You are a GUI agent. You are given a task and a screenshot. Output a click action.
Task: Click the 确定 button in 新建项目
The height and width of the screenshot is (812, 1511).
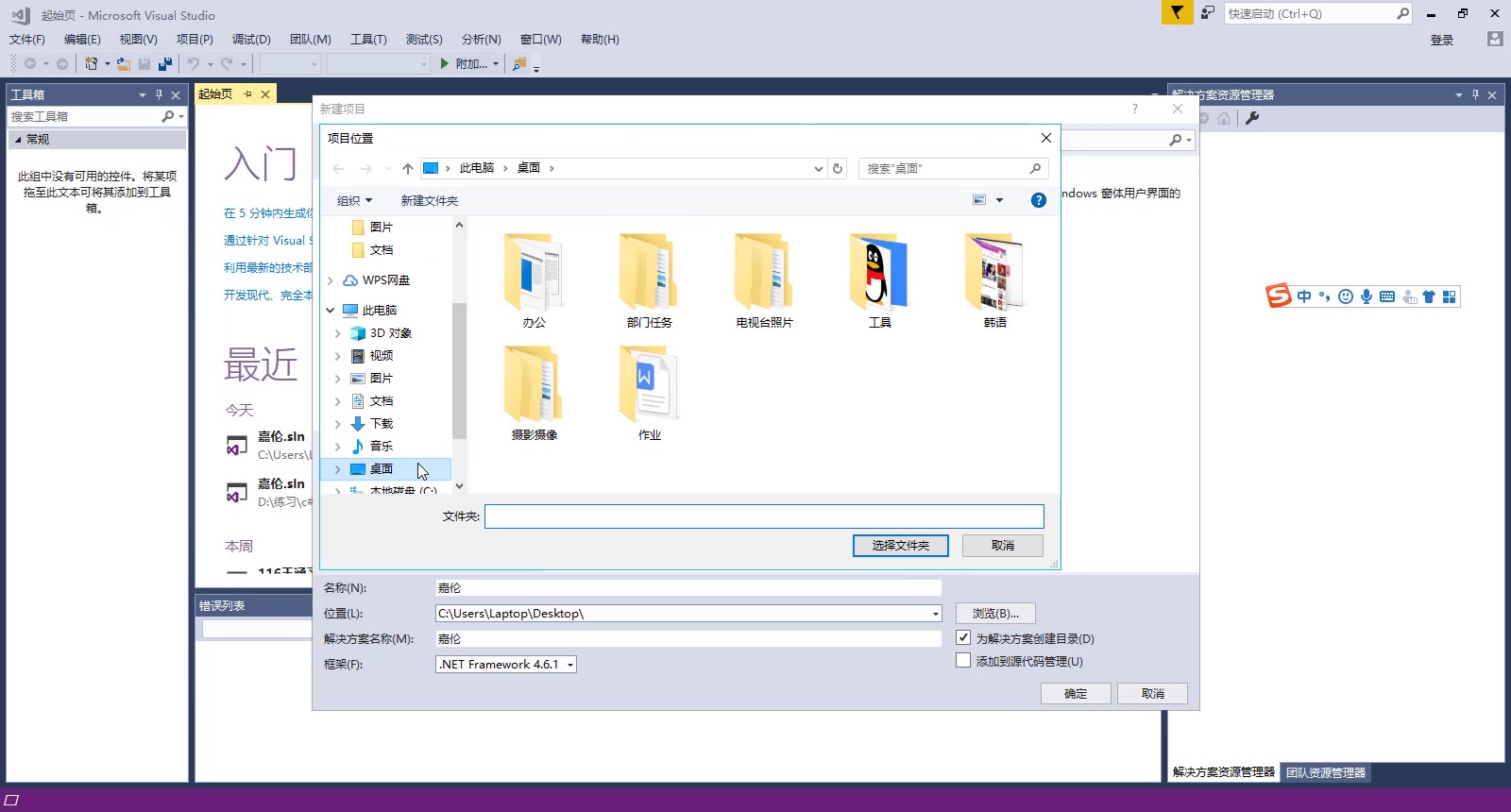click(x=1076, y=694)
